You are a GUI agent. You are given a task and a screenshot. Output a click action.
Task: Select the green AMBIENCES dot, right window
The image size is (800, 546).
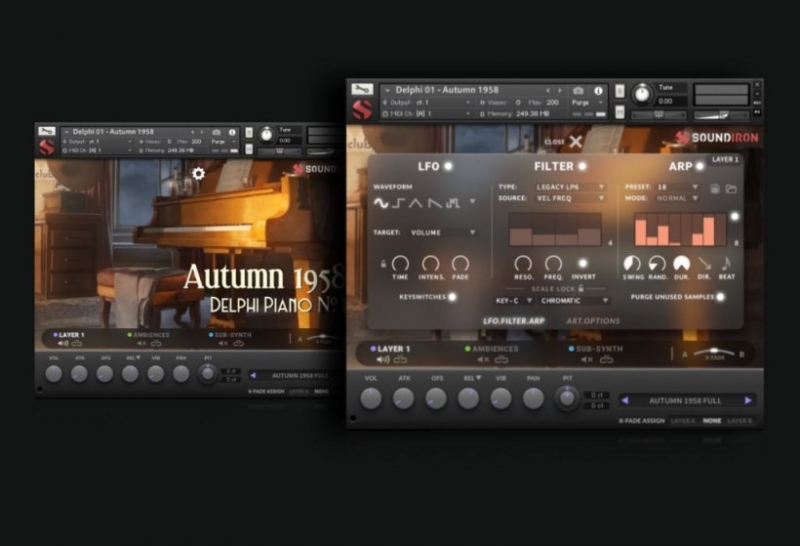click(467, 349)
